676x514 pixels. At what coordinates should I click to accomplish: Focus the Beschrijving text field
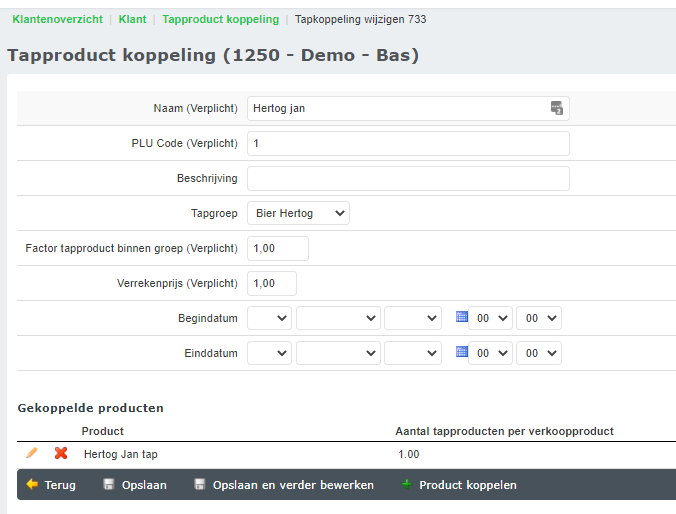tap(408, 178)
